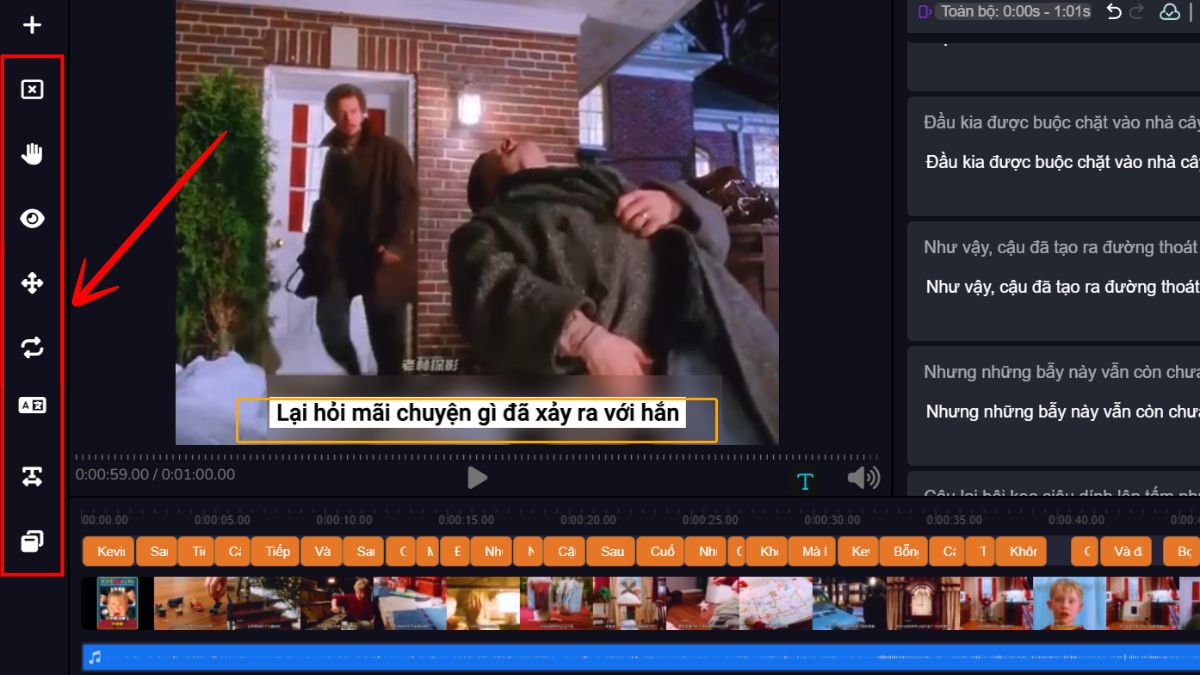Screen dimensions: 1200x675
Task: Click the redo arrow icon
Action: point(1136,11)
